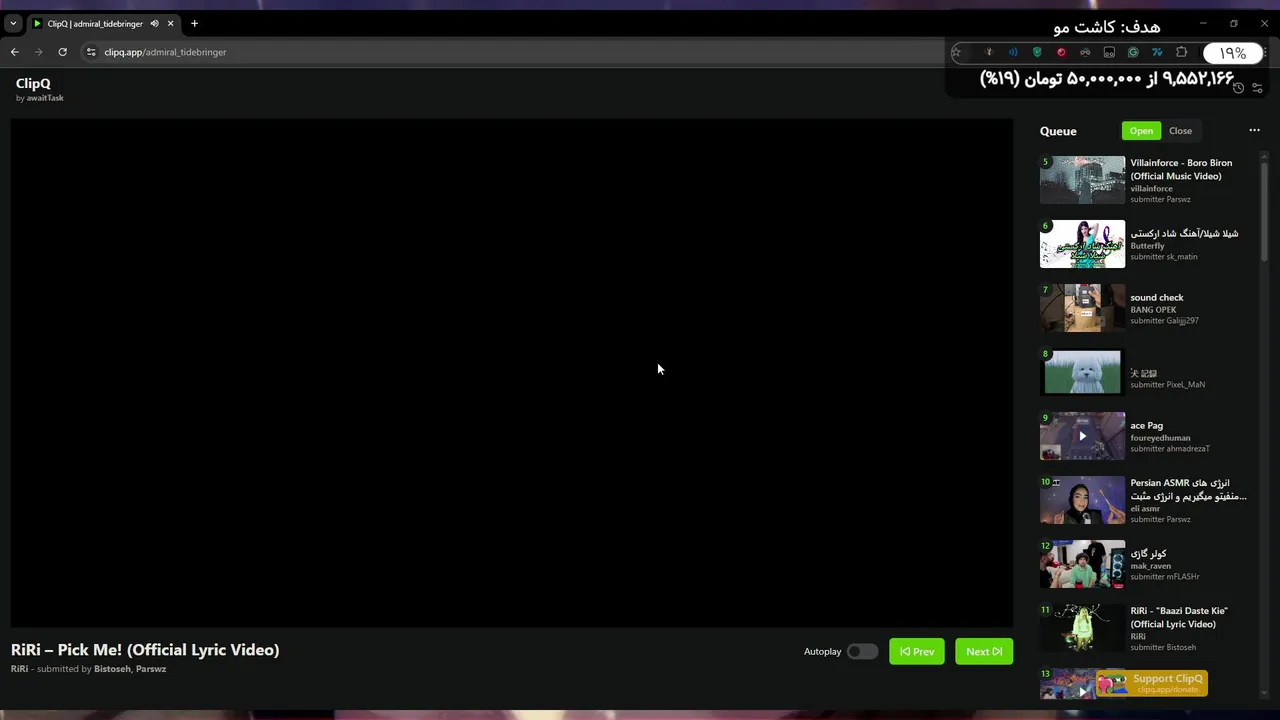Set the queue to Close
The height and width of the screenshot is (720, 1280).
tap(1180, 131)
